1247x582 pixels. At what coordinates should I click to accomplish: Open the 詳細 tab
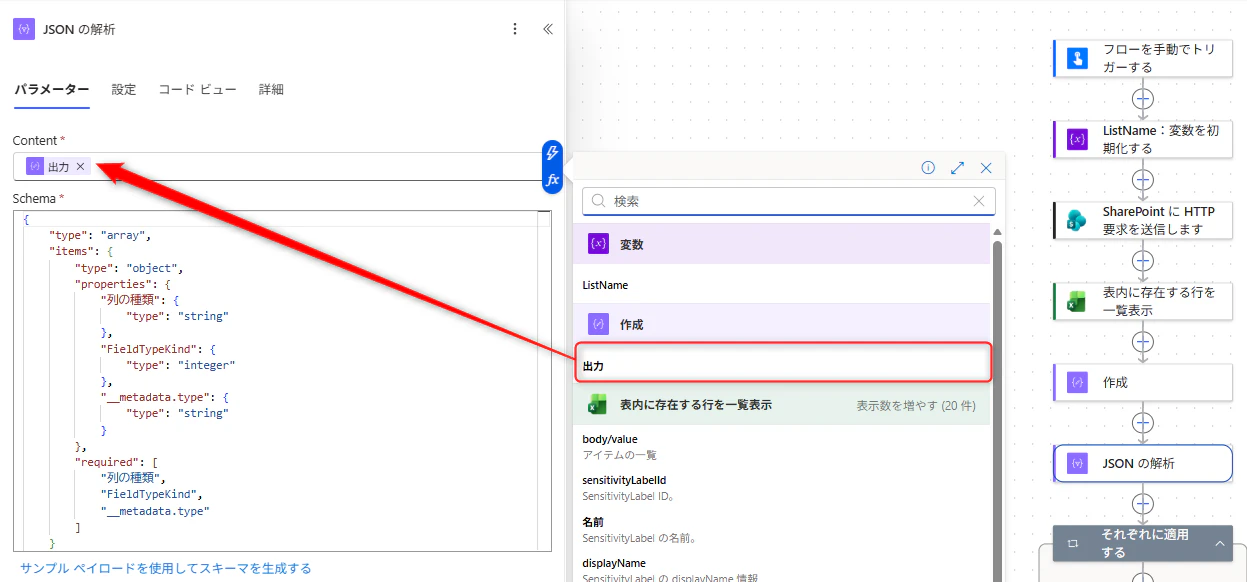coord(271,89)
